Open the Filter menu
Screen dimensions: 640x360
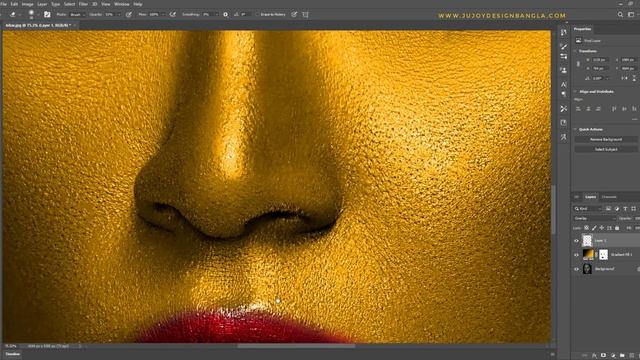[x=83, y=4]
